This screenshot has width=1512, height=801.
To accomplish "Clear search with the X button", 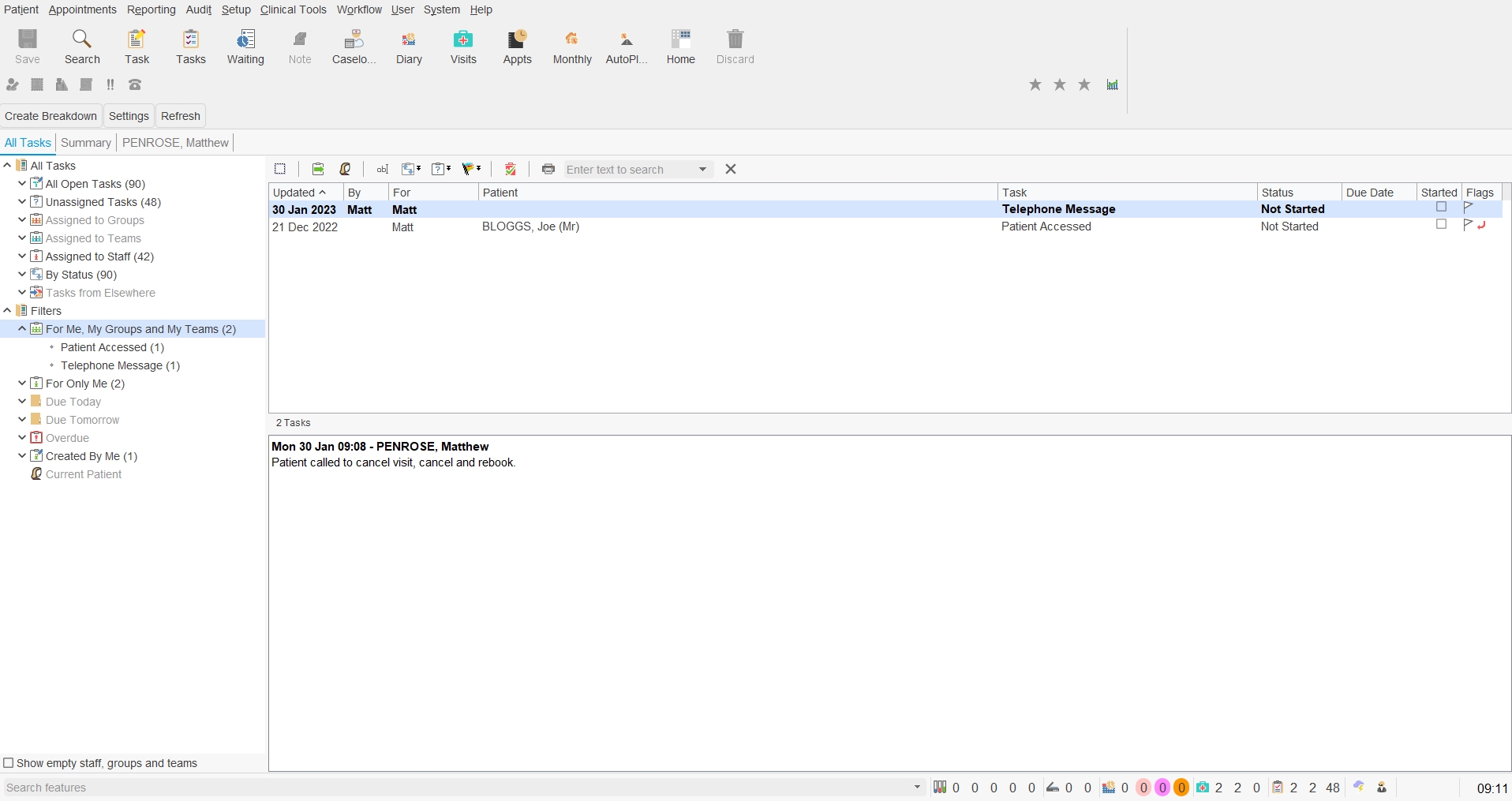I will pyautogui.click(x=731, y=169).
